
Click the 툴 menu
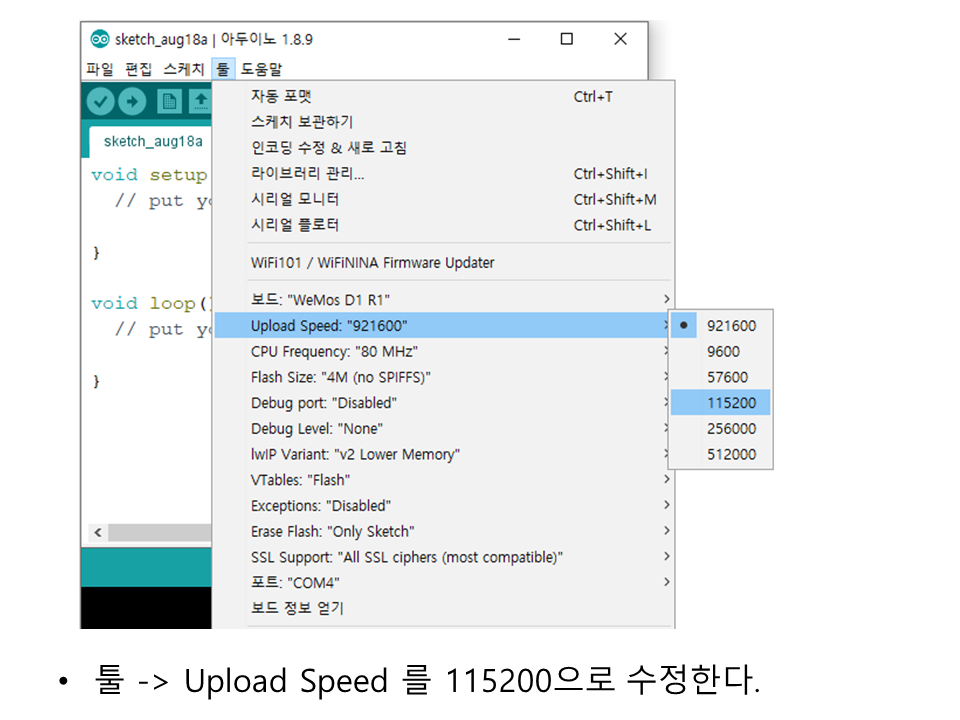click(x=223, y=69)
